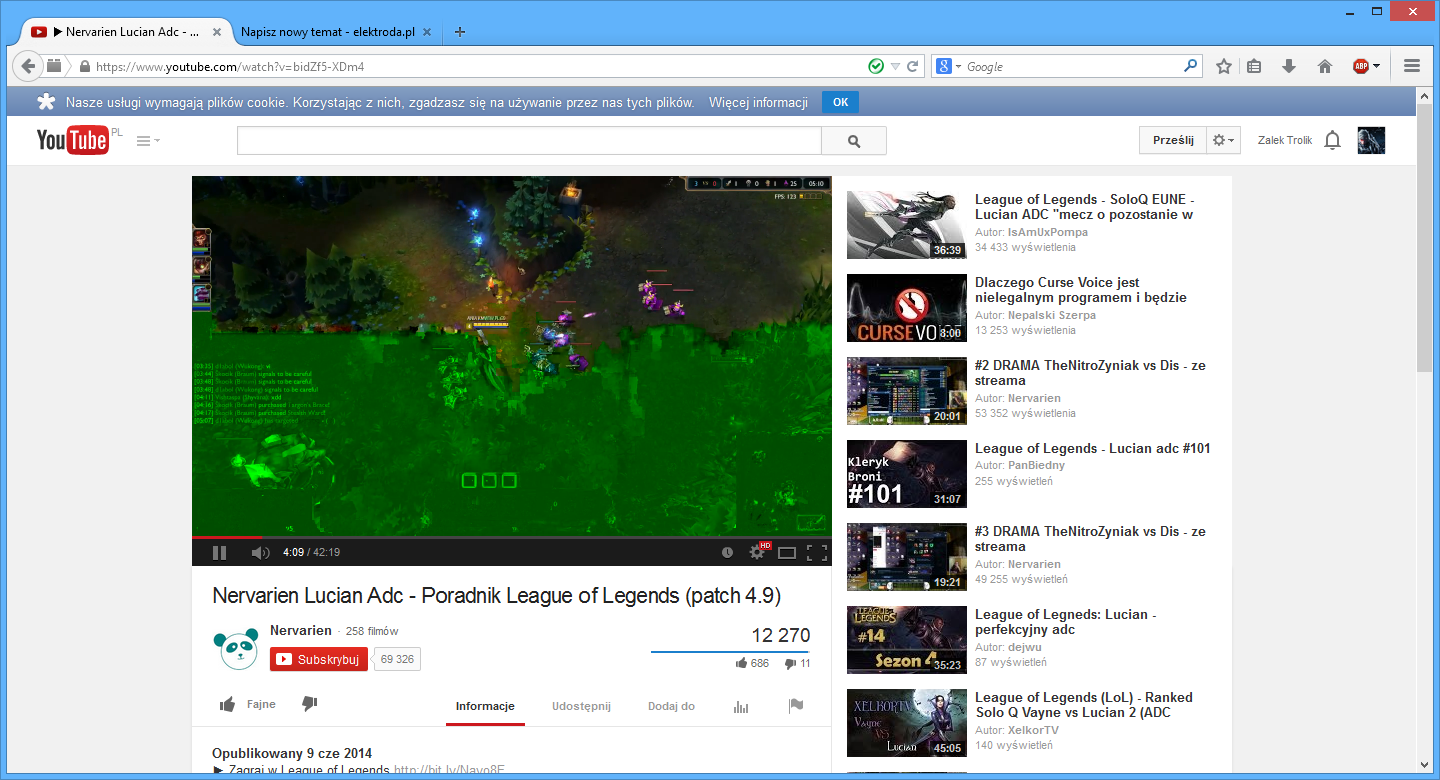1440x780 pixels.
Task: Open Firefox hamburger menu
Action: click(x=1412, y=66)
